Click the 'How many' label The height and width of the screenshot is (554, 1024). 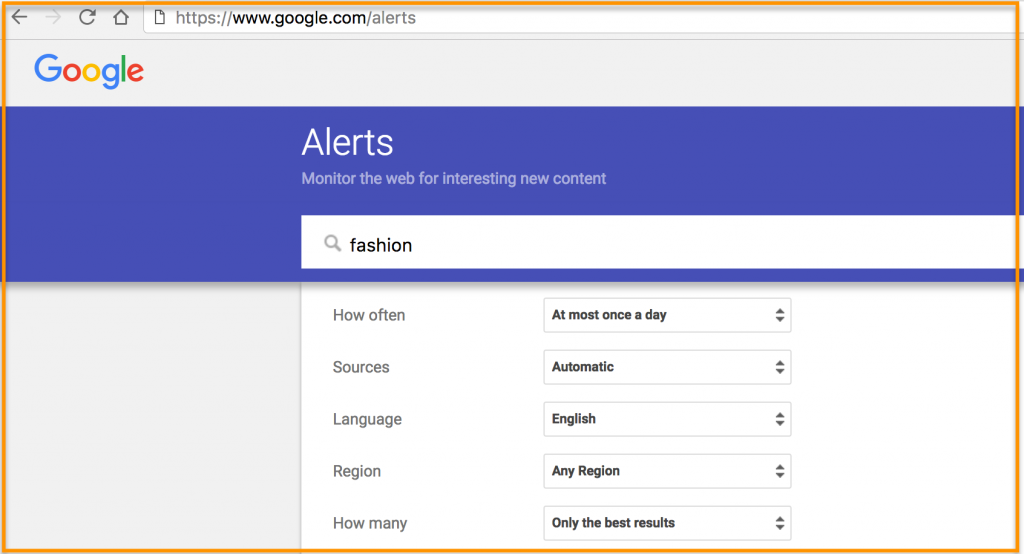point(370,523)
